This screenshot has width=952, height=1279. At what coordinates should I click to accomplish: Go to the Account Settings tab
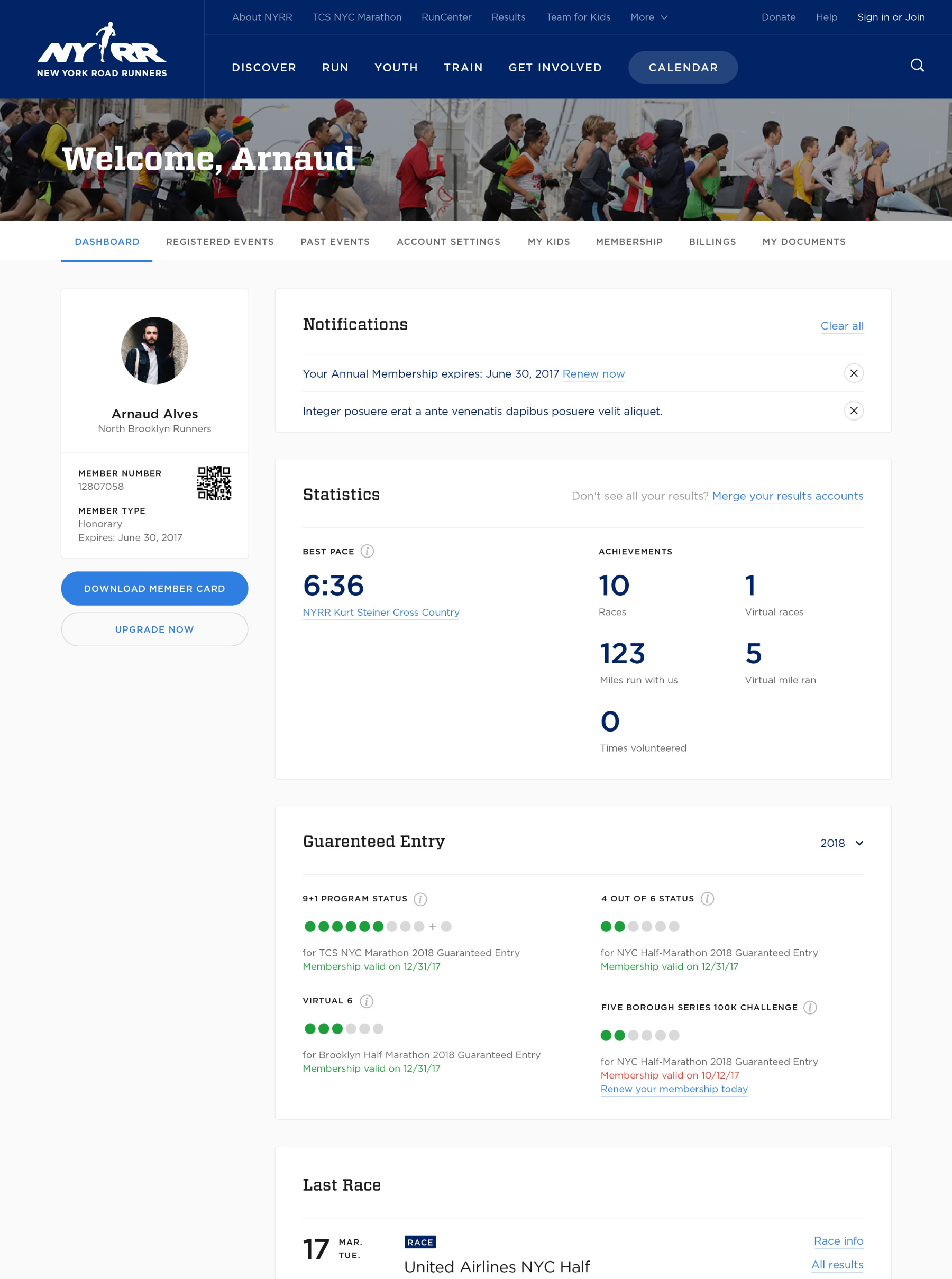pos(448,242)
